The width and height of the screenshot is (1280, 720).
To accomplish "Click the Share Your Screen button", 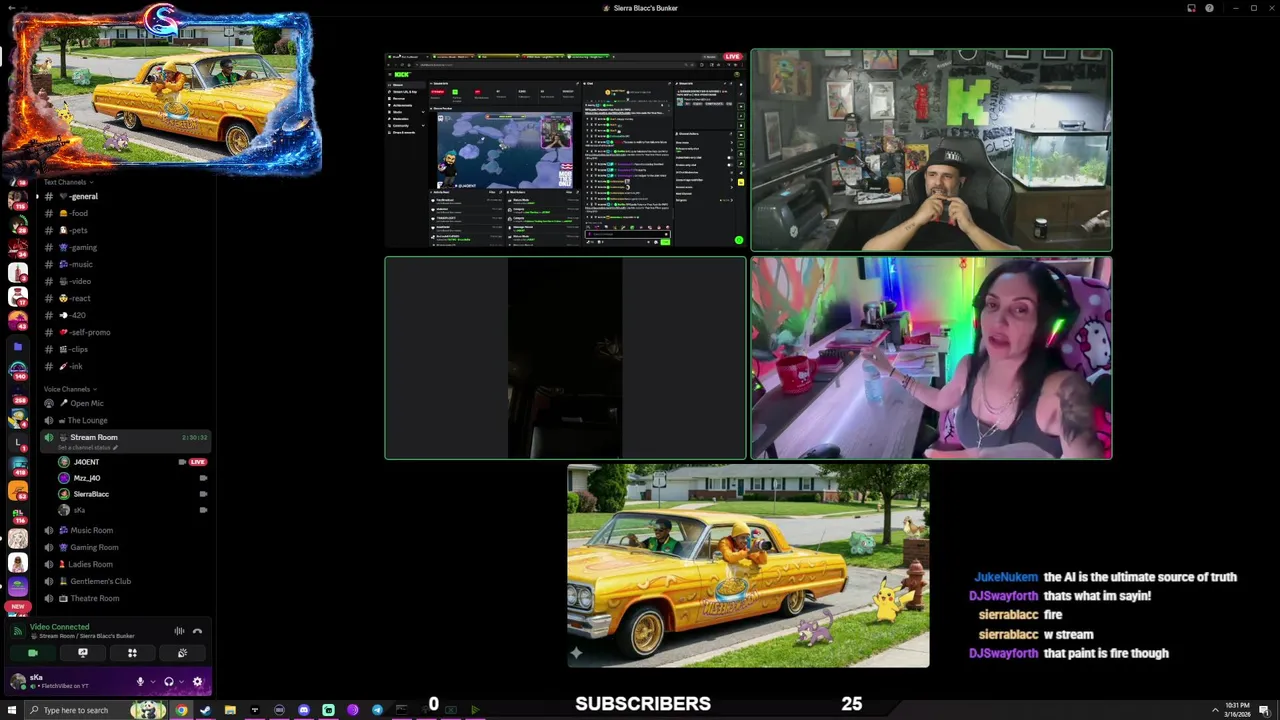I will click(x=83, y=653).
